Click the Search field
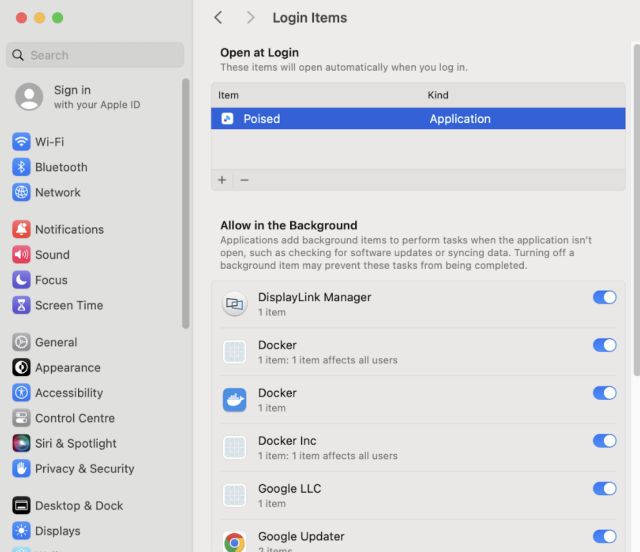Viewport: 640px width, 552px height. (95, 55)
